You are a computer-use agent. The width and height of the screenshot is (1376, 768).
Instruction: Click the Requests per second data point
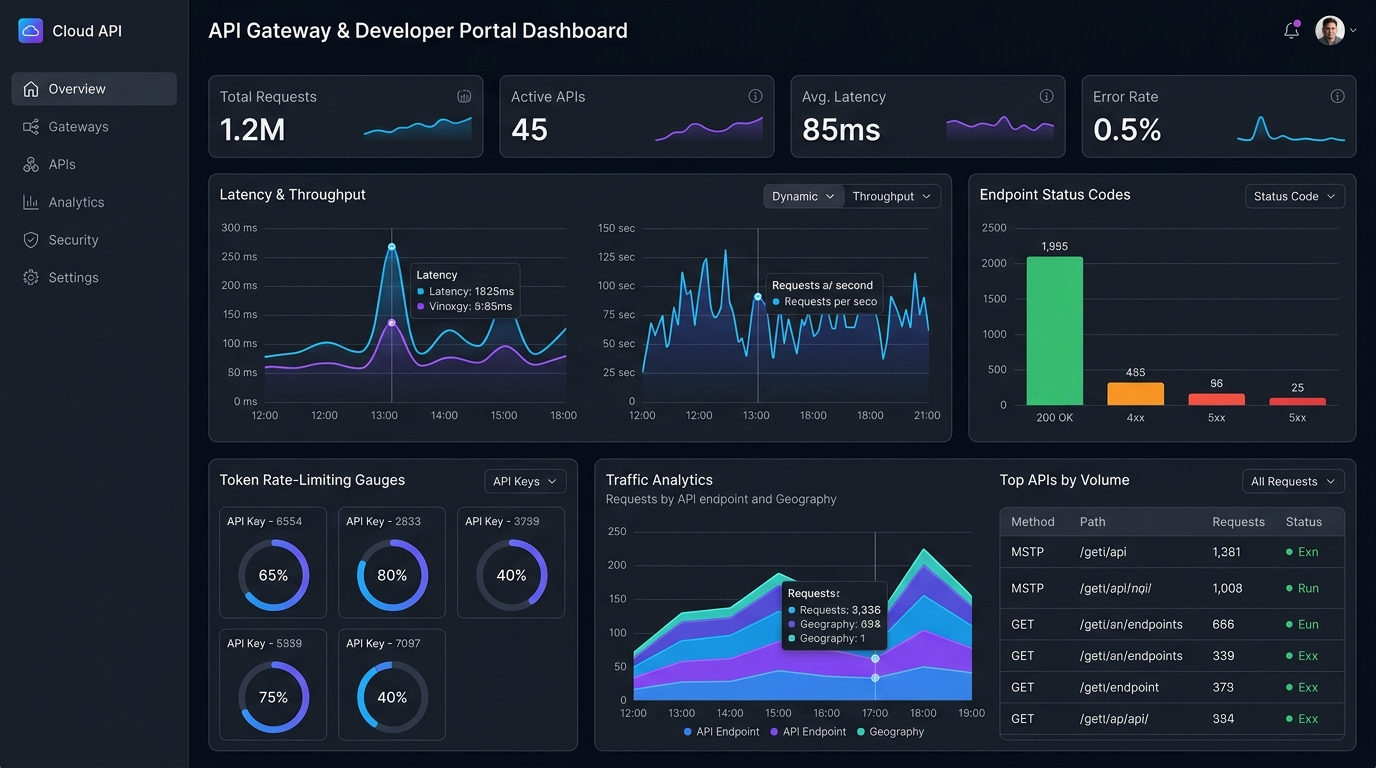pyautogui.click(x=758, y=297)
